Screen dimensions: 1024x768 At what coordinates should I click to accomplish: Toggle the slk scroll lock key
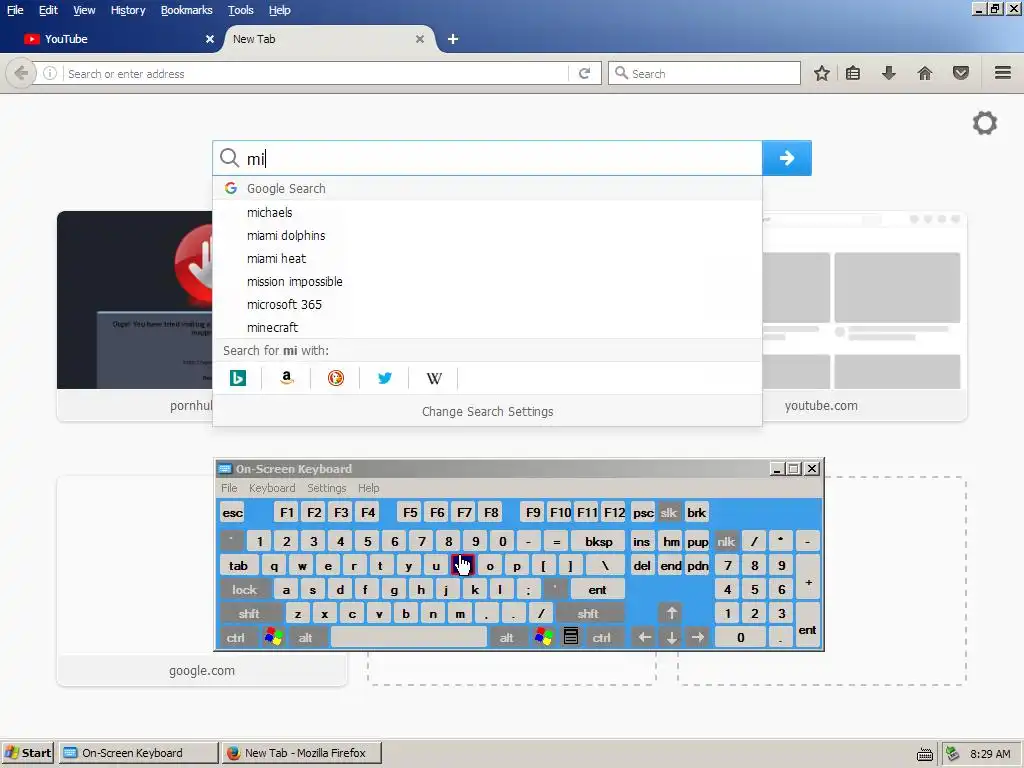pyautogui.click(x=669, y=513)
